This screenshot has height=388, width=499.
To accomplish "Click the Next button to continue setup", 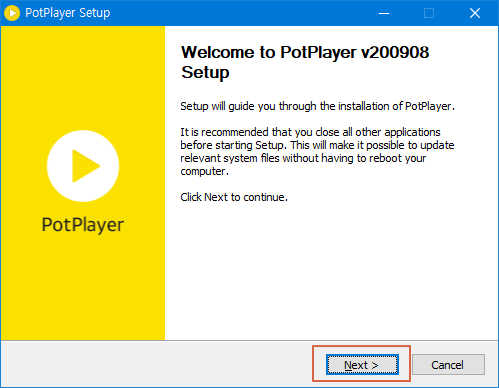I will (362, 365).
